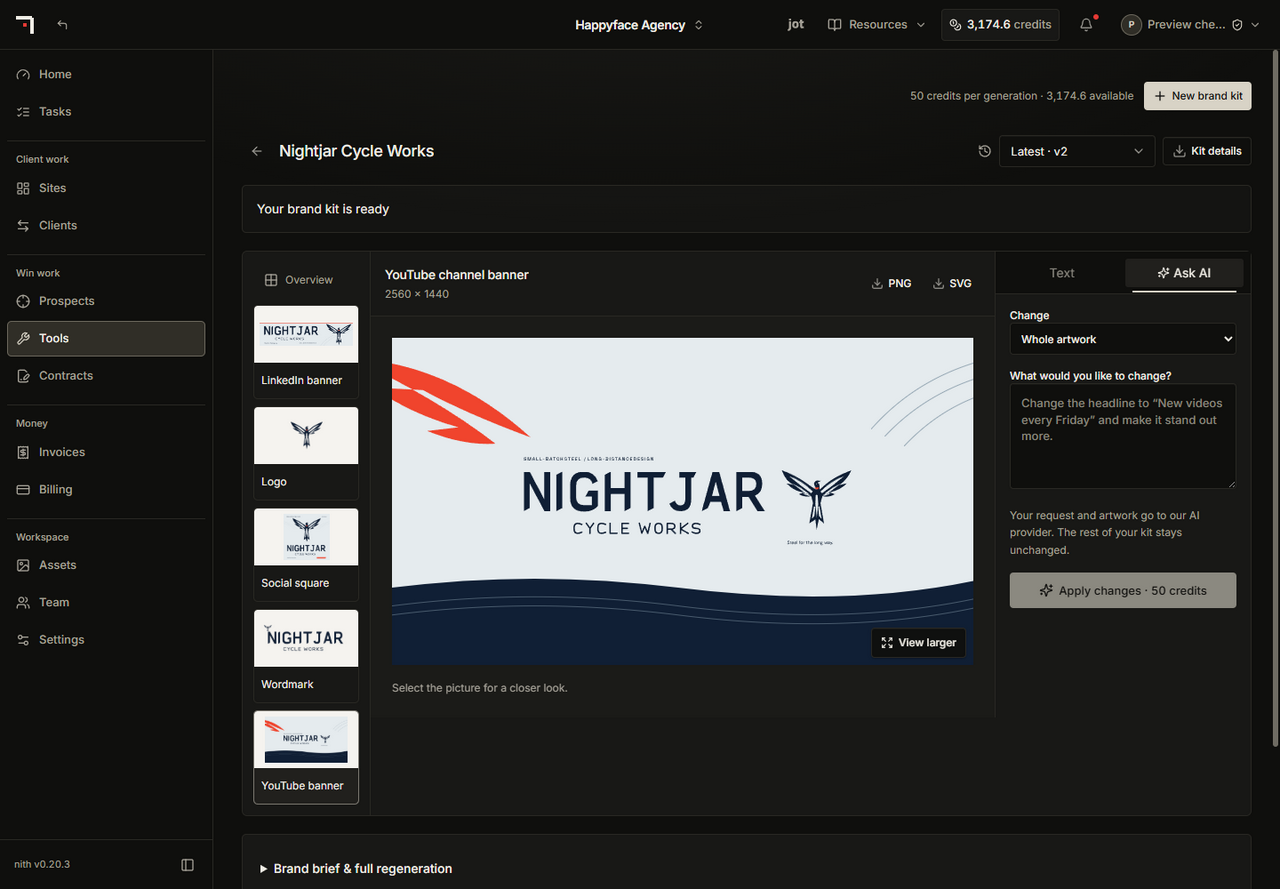Open Clients in the sidebar

point(106,225)
